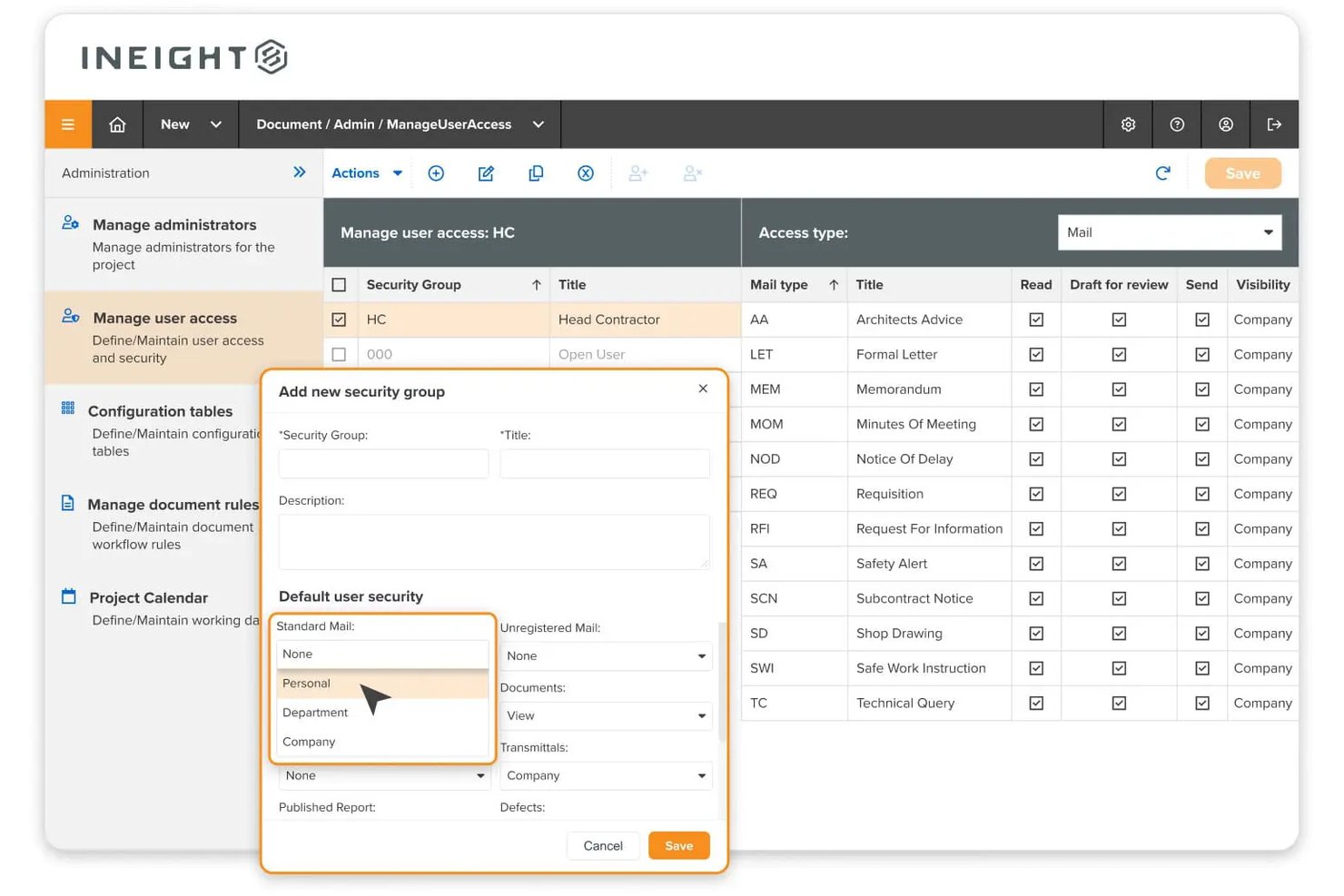Click the remove user toolbar icon

click(x=693, y=173)
